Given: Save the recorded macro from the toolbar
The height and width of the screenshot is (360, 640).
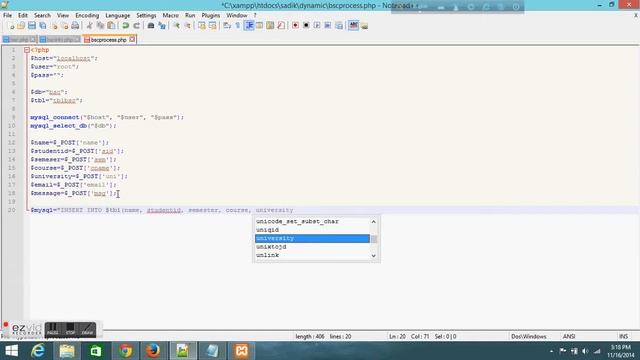Looking at the screenshot, I should click(339, 26).
